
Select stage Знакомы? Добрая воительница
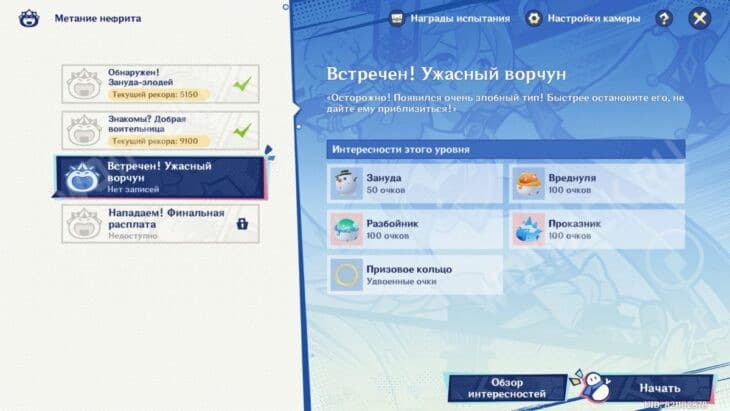(160, 130)
